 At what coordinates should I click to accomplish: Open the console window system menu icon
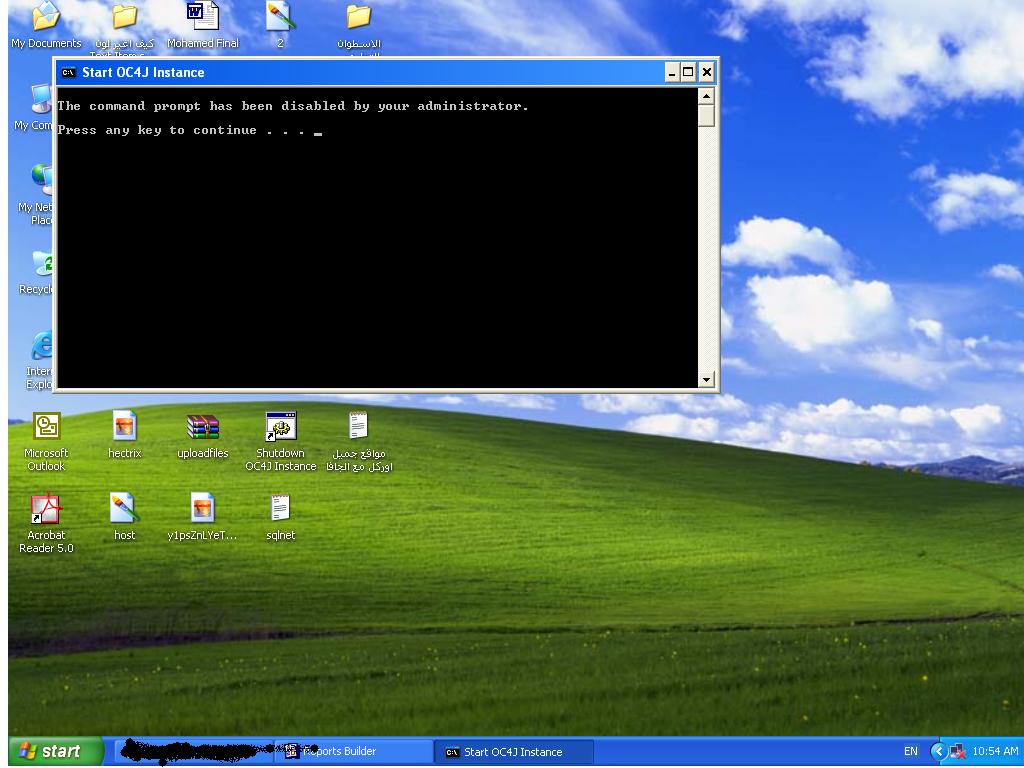[69, 72]
